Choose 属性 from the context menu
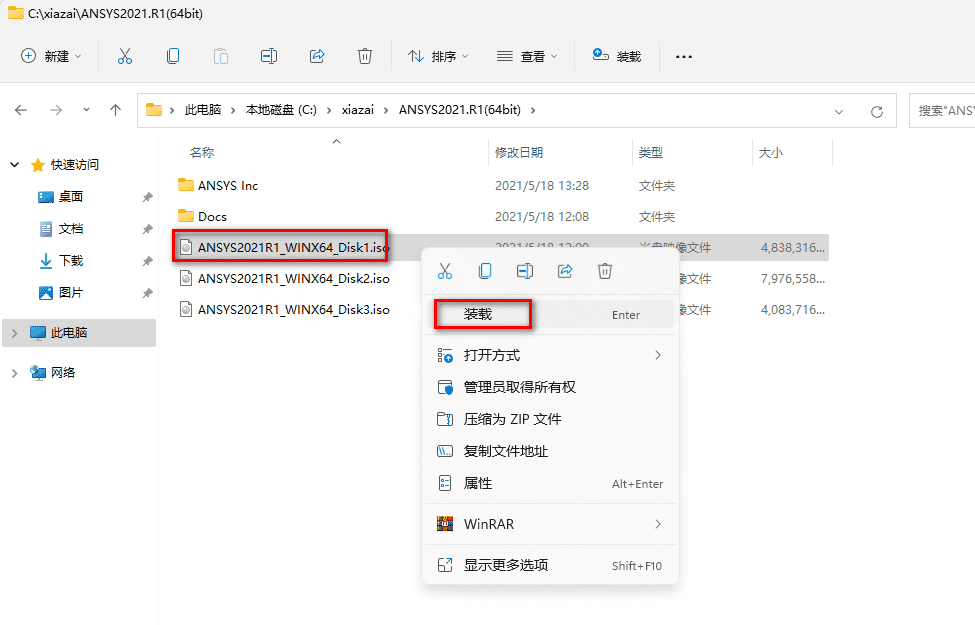 pos(478,483)
